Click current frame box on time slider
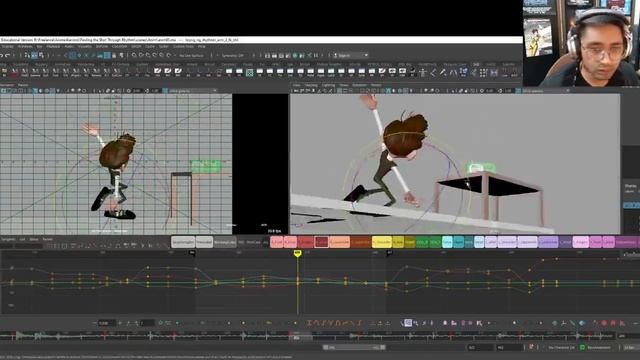Image resolution: width=640 pixels, height=360 pixels. [301, 336]
